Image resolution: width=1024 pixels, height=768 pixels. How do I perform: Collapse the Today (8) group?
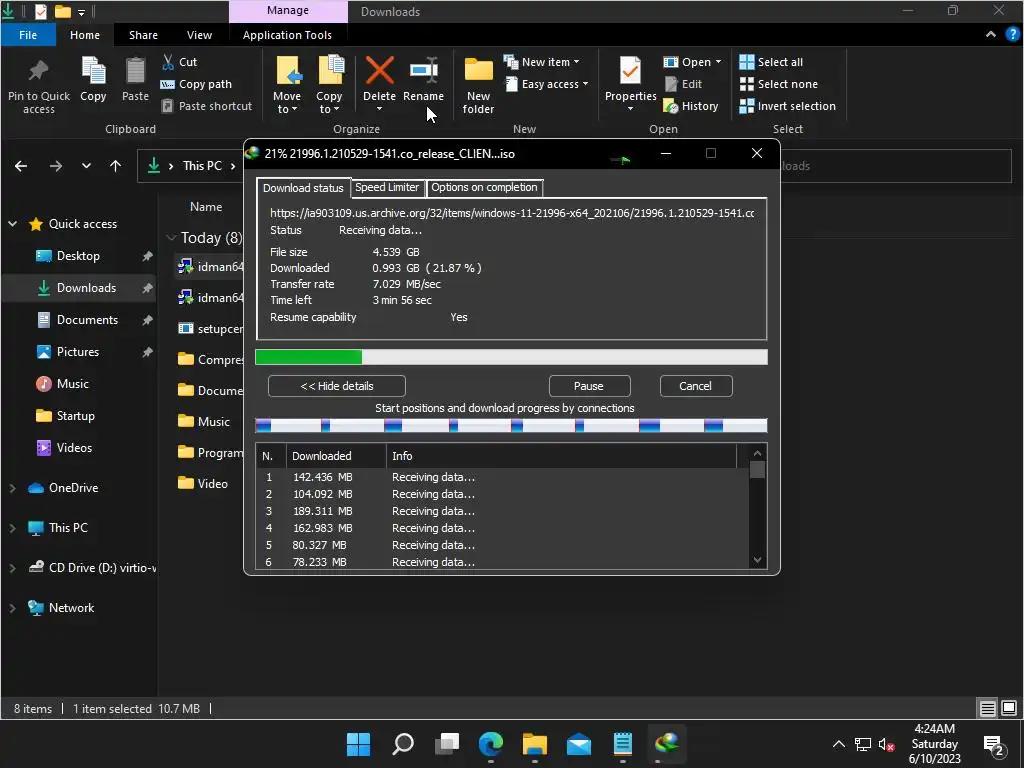coord(171,238)
